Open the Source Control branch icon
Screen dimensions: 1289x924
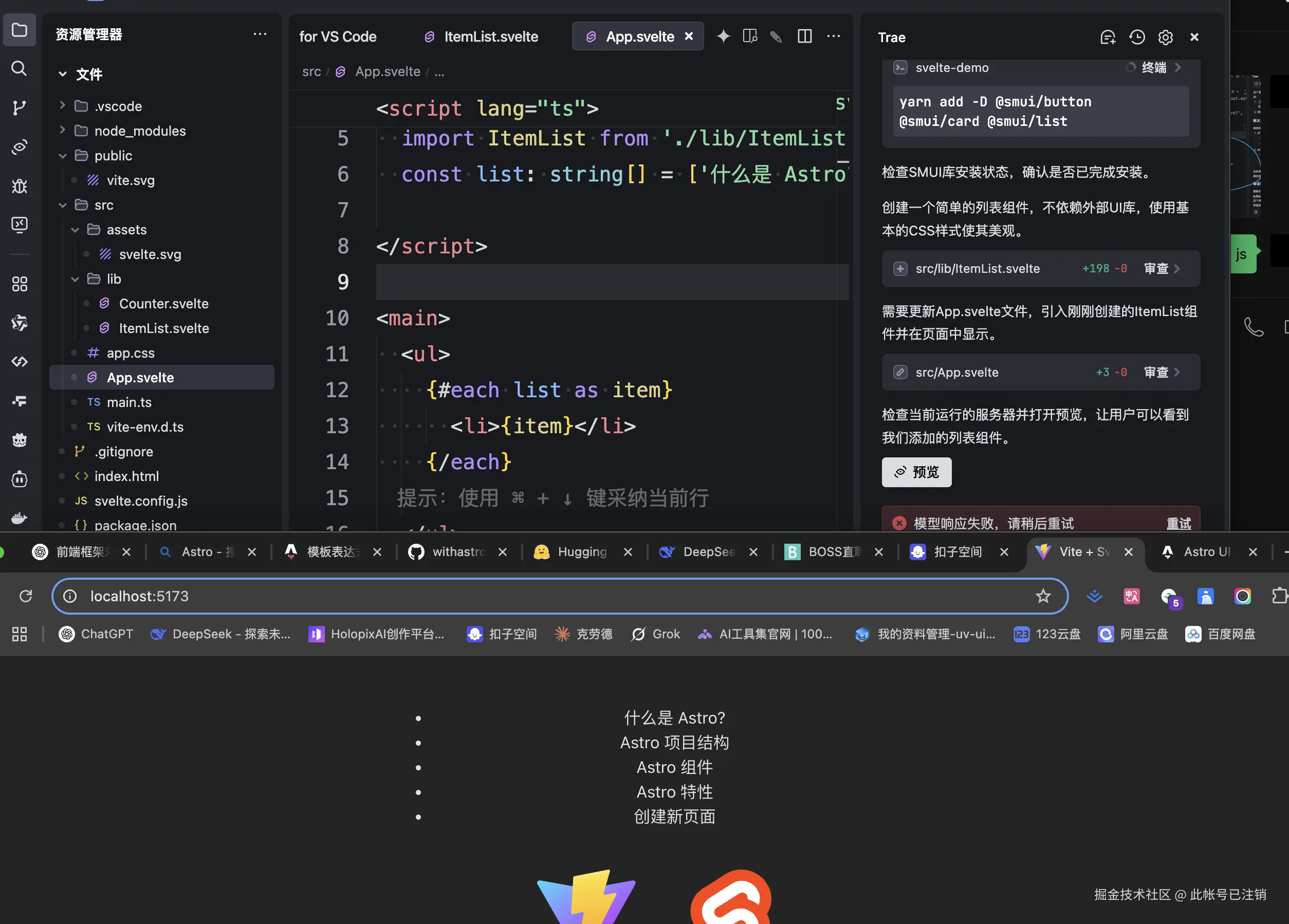(19, 108)
